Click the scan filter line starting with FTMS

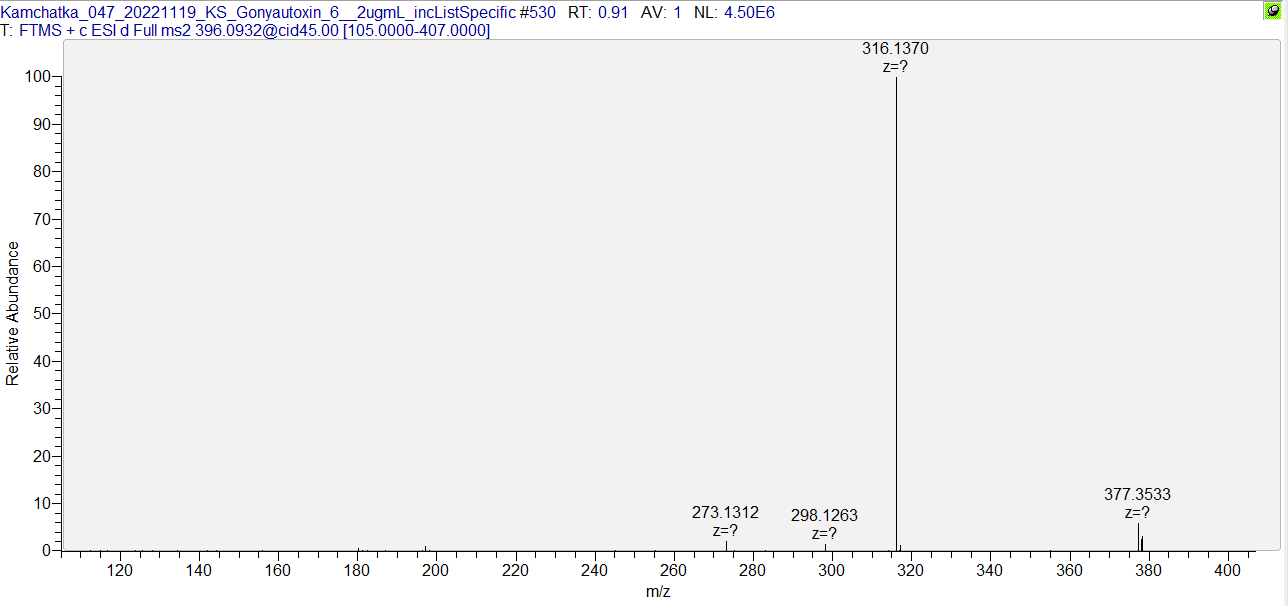click(245, 31)
